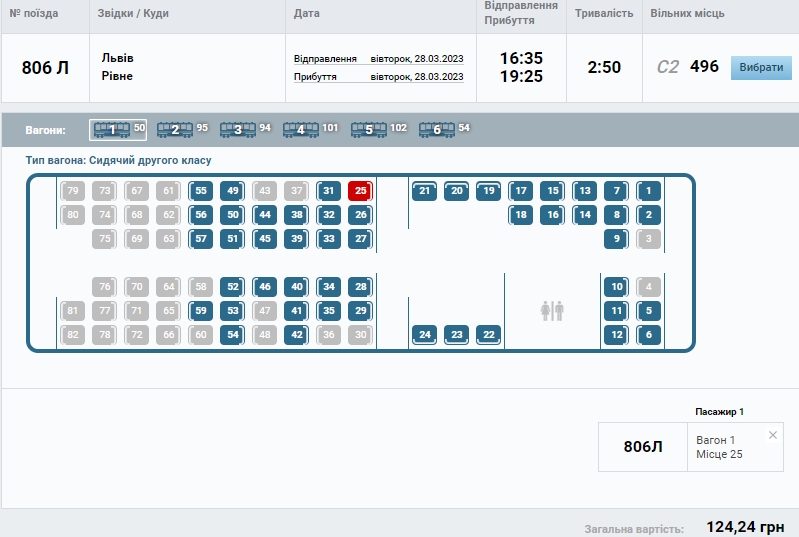Select train car number 2 icon

point(174,129)
